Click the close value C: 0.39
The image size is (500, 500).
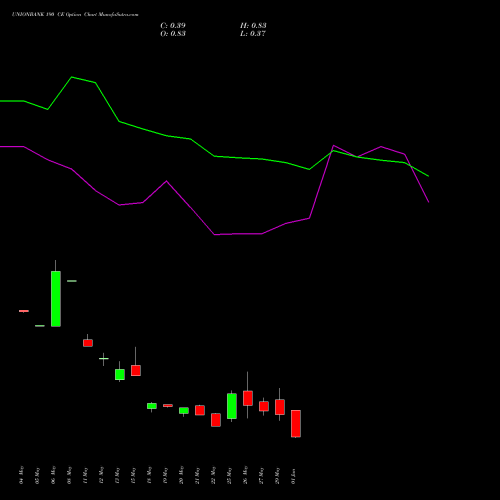pos(173,26)
